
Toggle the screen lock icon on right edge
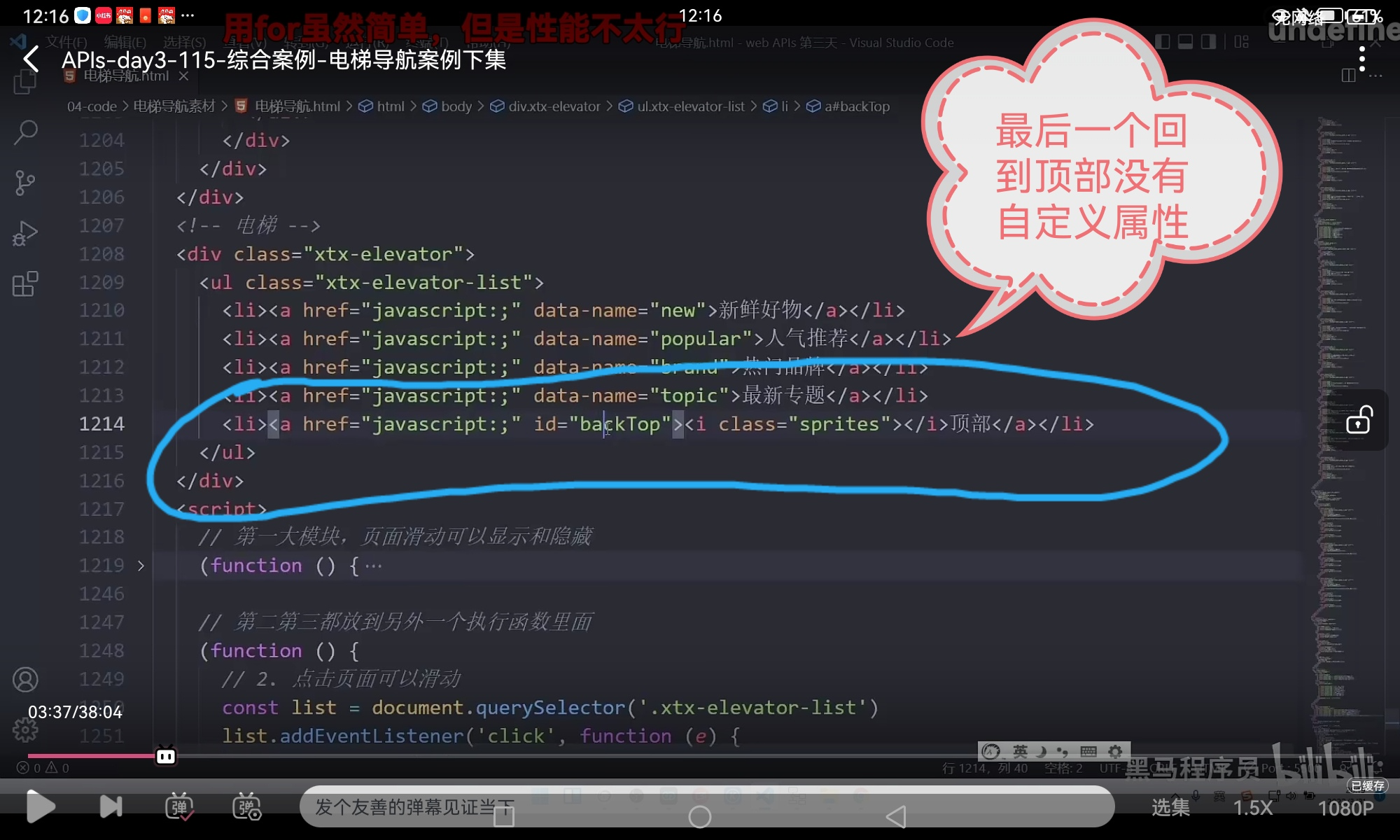(x=1359, y=420)
